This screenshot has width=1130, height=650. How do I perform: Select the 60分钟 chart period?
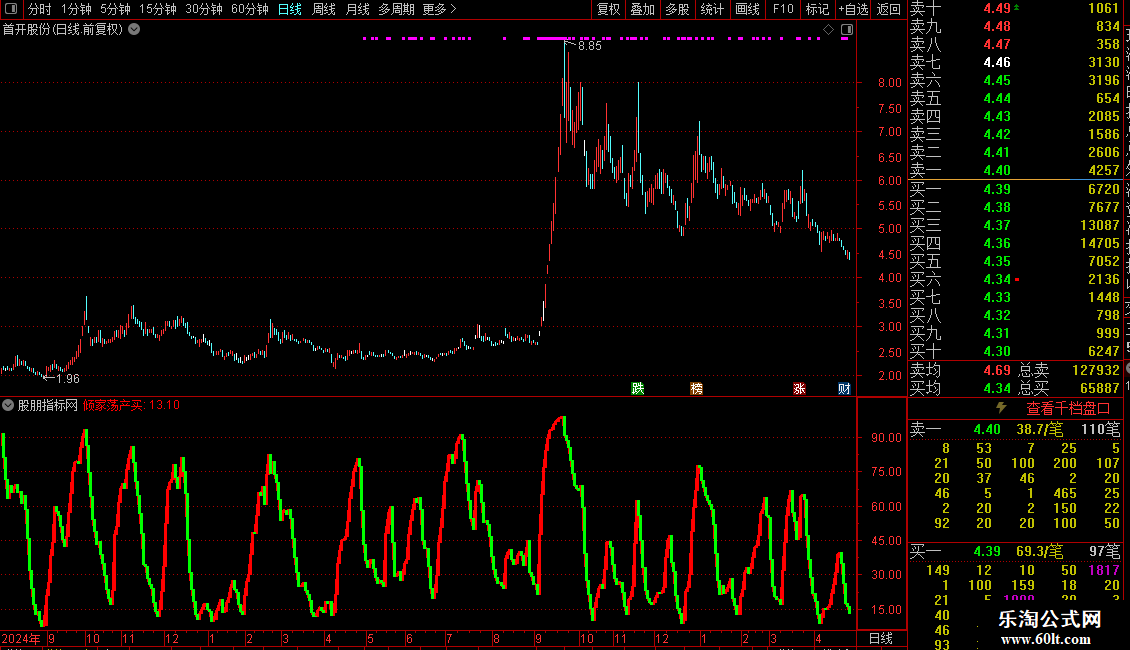pos(250,9)
